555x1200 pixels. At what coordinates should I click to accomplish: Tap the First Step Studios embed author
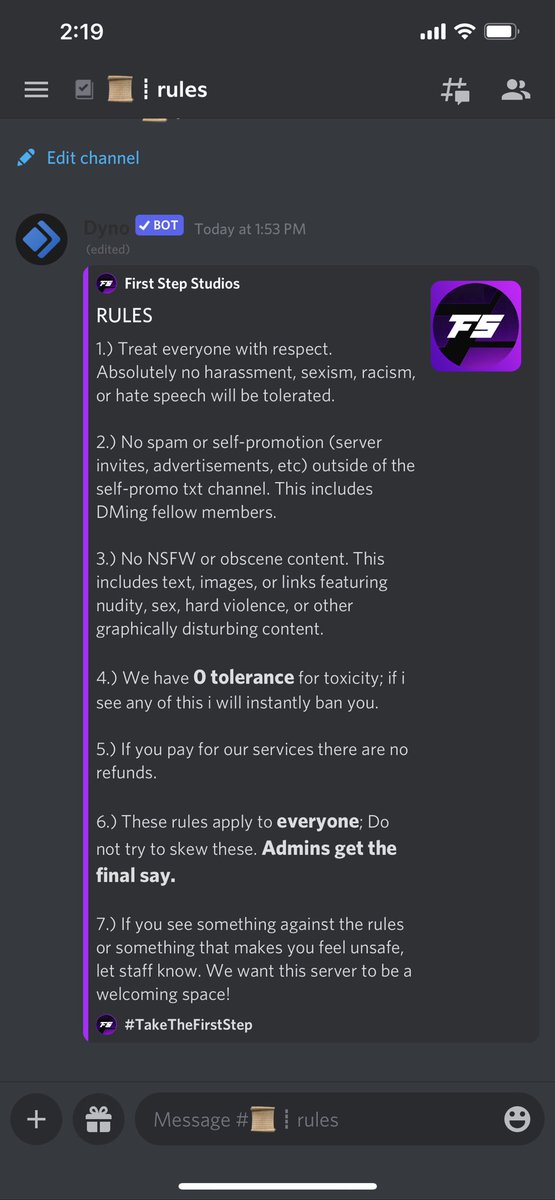click(182, 284)
